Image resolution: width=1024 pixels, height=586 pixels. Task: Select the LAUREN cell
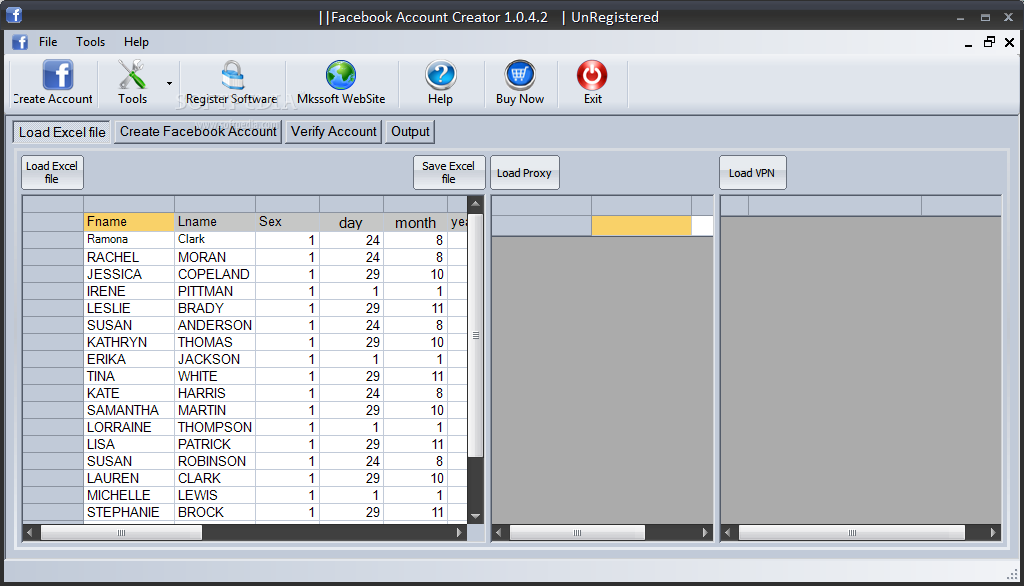pyautogui.click(x=129, y=478)
